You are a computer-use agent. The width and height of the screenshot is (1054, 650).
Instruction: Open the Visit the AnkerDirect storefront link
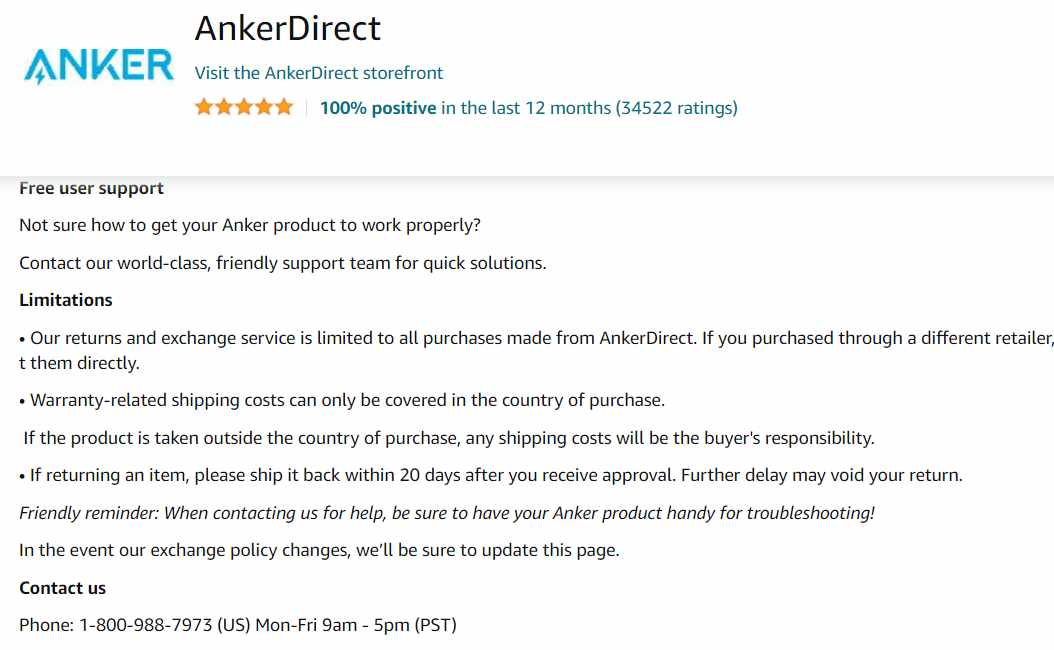[x=319, y=73]
